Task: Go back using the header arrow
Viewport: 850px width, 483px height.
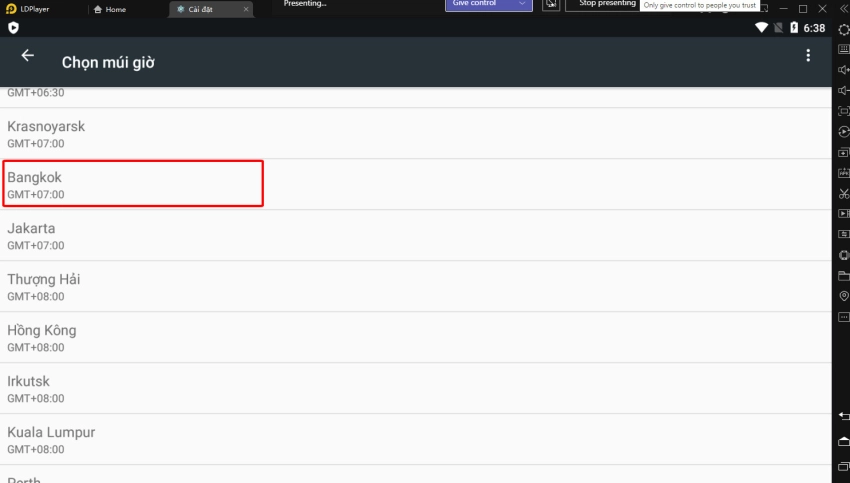Action: (27, 57)
